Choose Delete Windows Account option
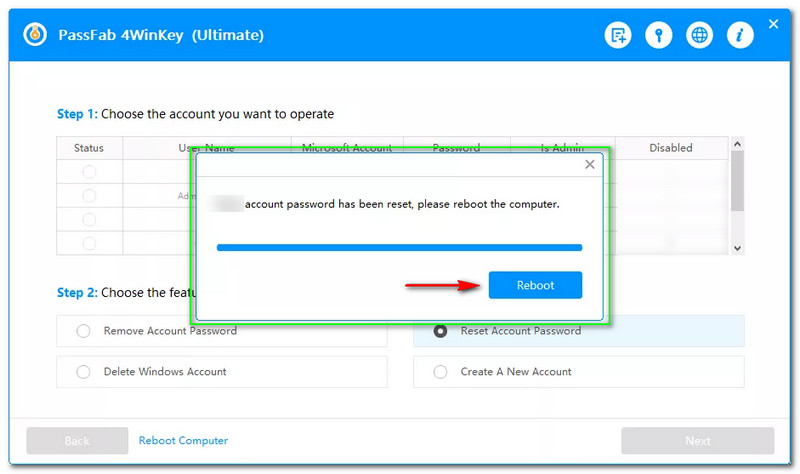Viewport: 800px width, 474px height. click(84, 372)
